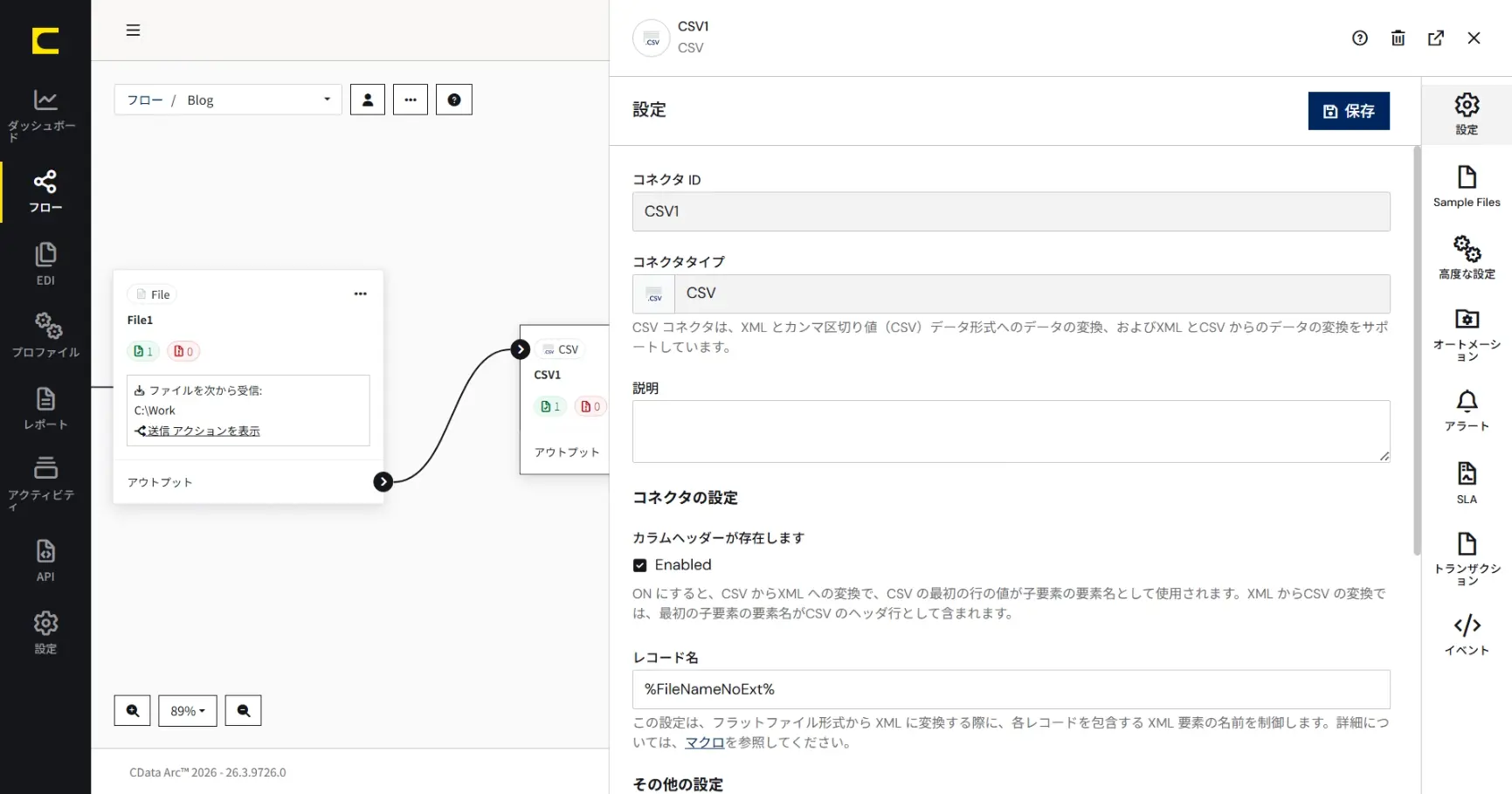Switch to the オートメーション tab

pyautogui.click(x=1467, y=335)
